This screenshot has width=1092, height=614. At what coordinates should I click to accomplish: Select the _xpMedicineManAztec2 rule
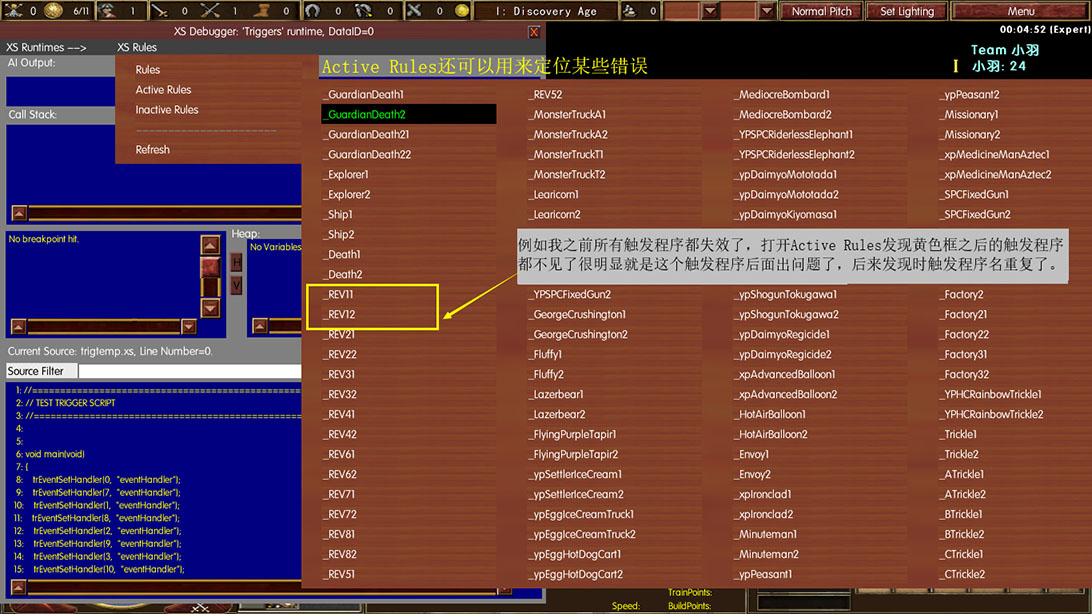pyautogui.click(x=995, y=175)
